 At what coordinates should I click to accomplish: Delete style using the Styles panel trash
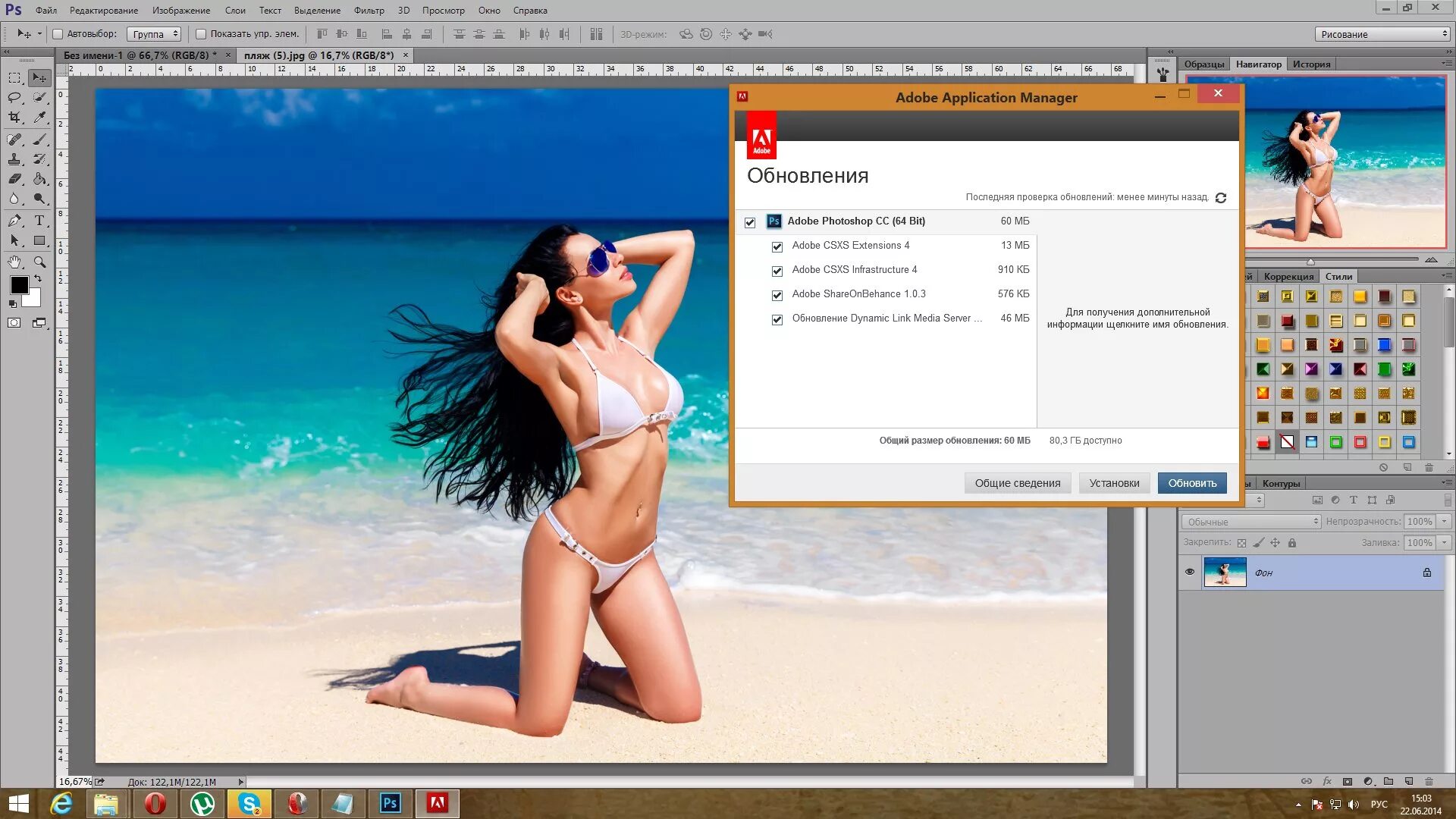(x=1429, y=467)
